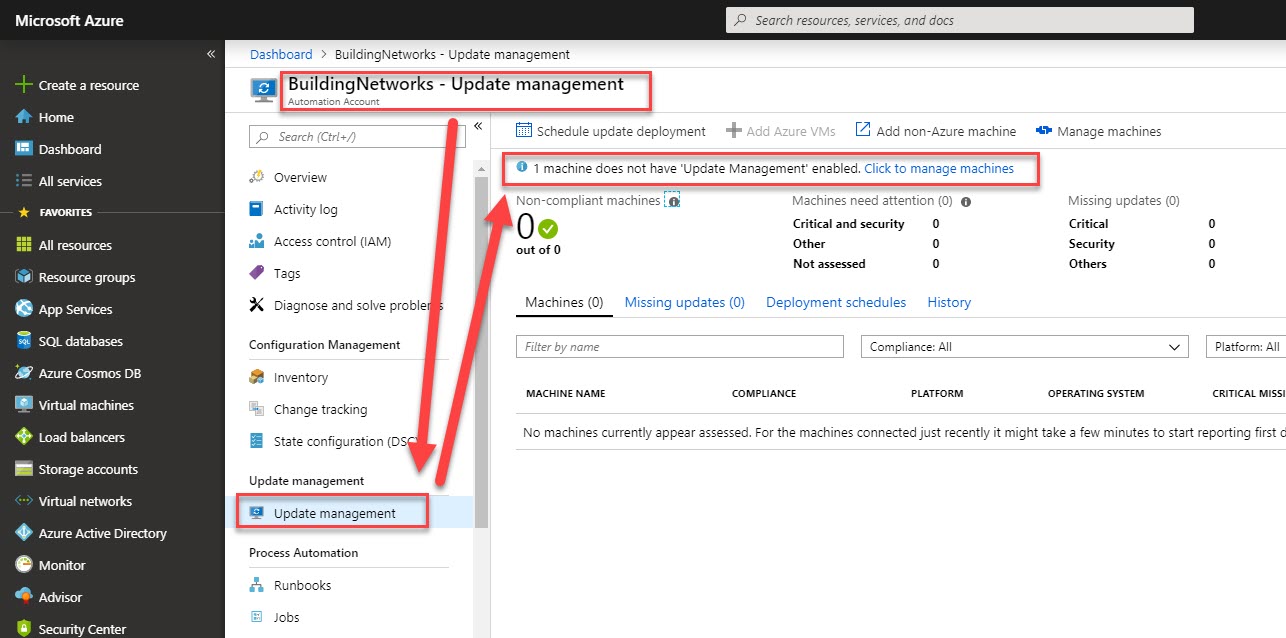Image resolution: width=1286 pixels, height=638 pixels.
Task: Click the Not assessed count row
Action: pos(866,264)
